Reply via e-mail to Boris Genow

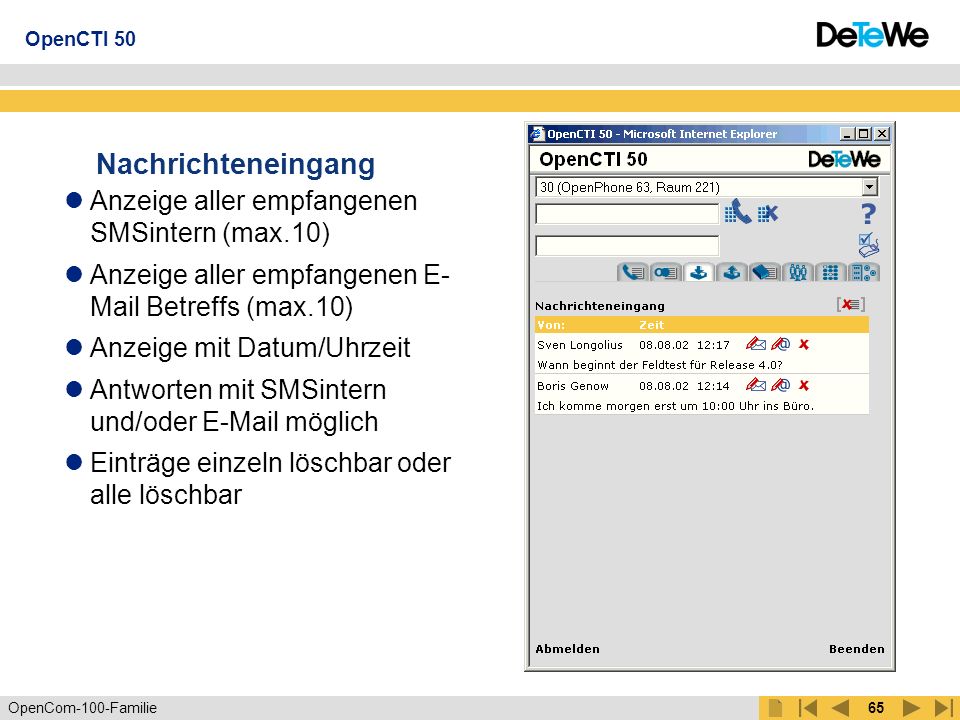point(781,385)
